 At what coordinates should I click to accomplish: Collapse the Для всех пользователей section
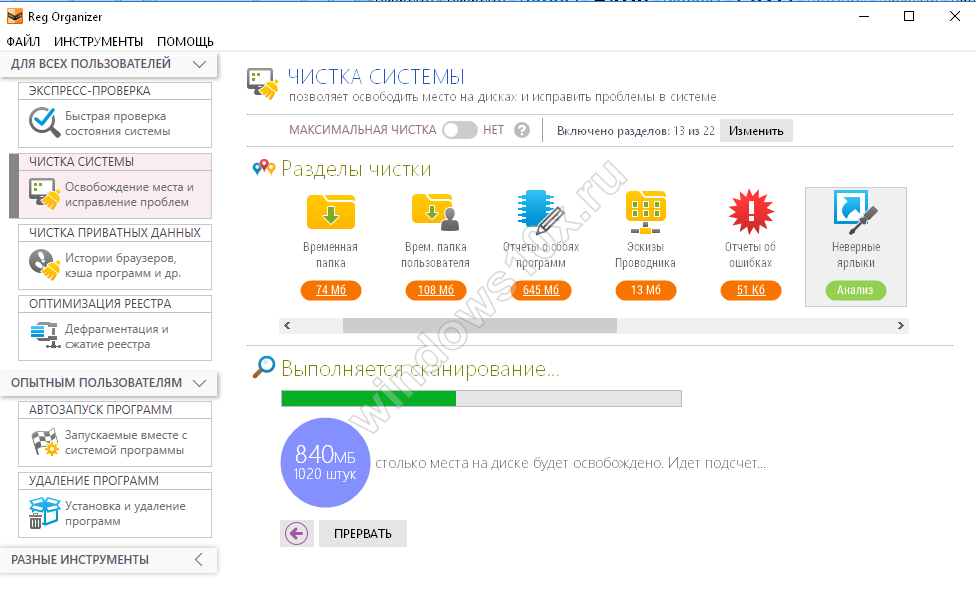199,64
